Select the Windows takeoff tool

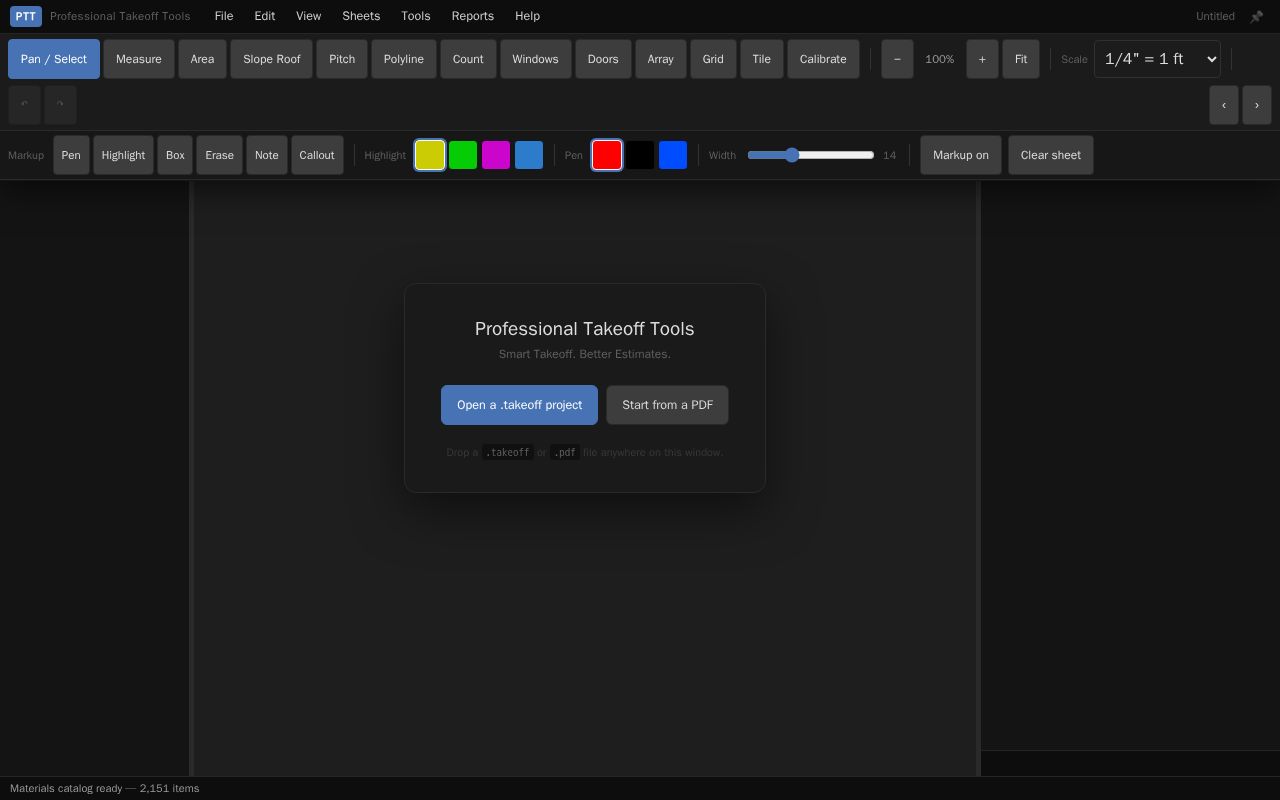click(x=536, y=59)
